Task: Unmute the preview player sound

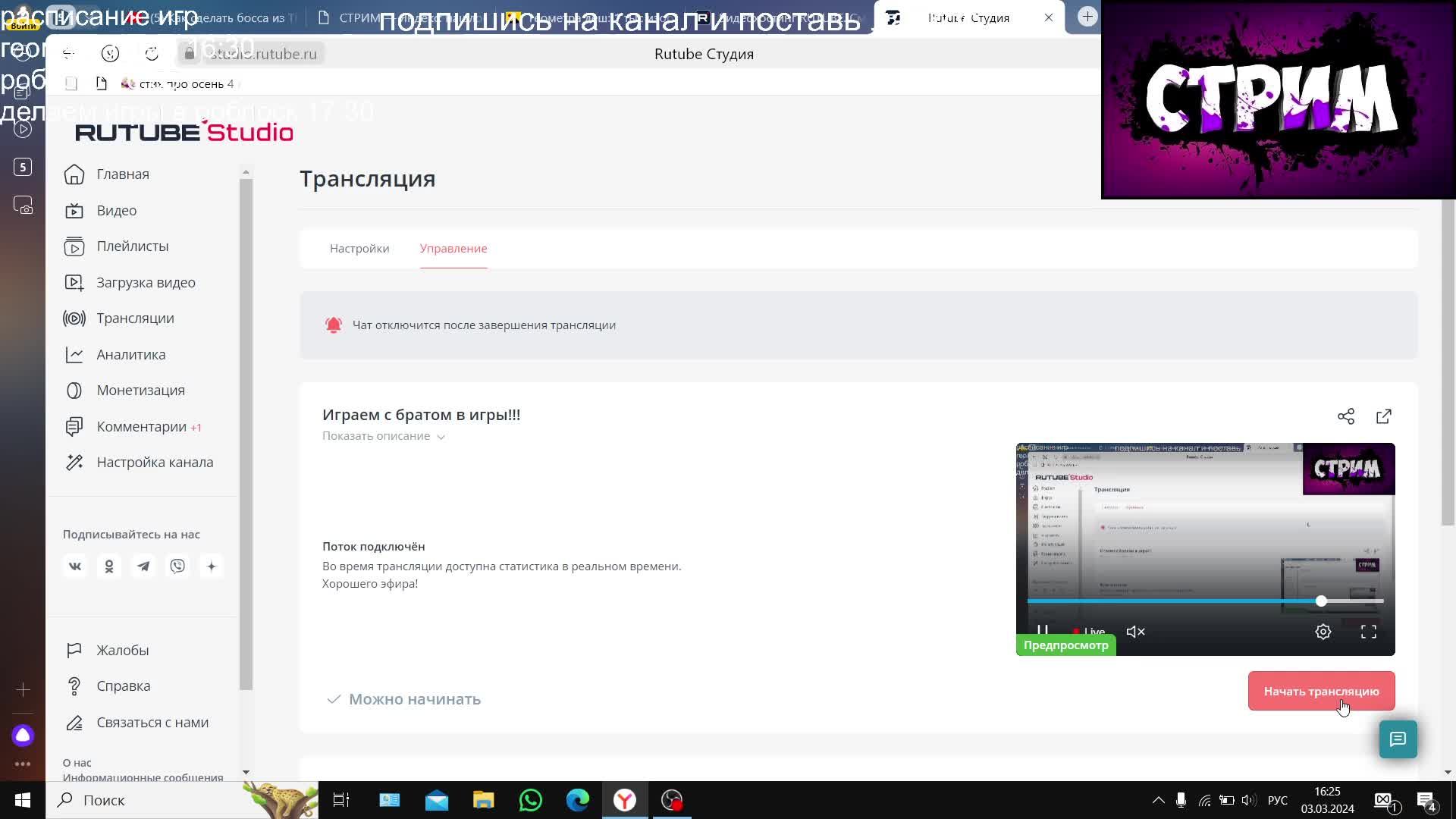Action: click(x=1135, y=632)
